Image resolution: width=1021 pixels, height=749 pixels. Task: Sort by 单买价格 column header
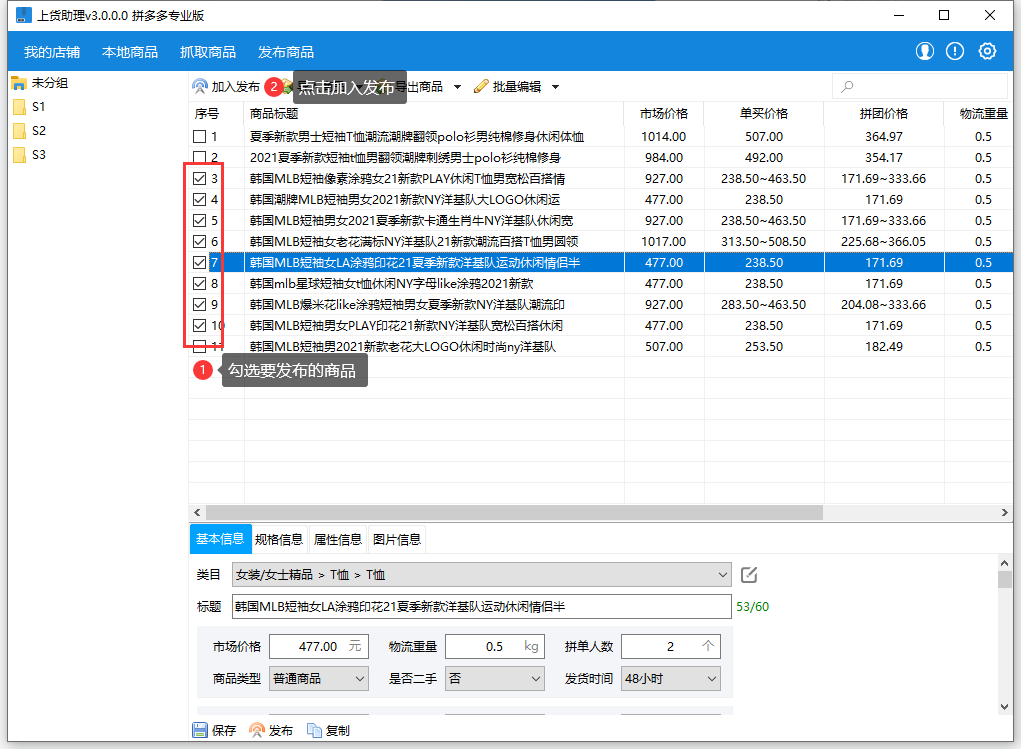[x=764, y=114]
